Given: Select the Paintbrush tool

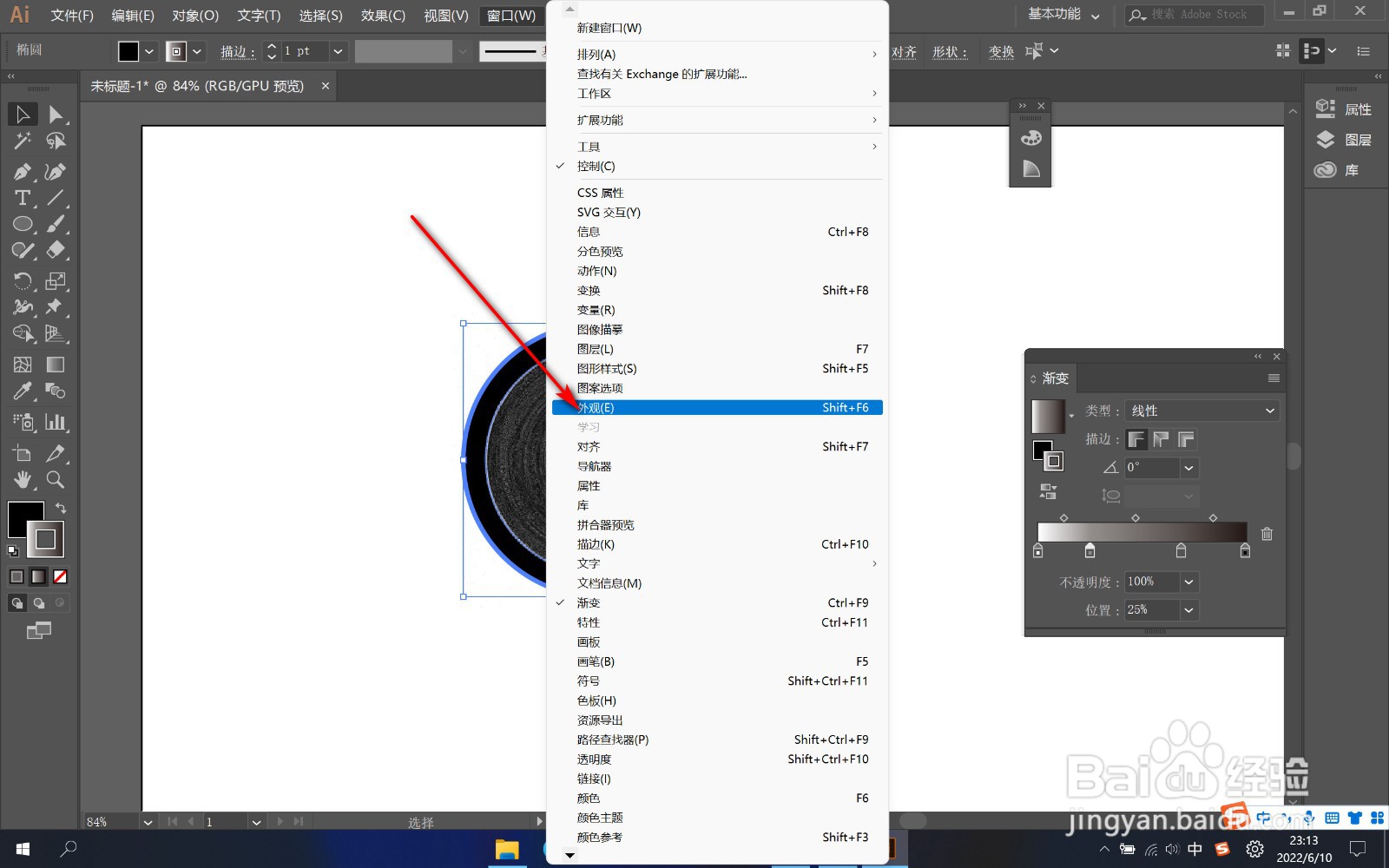Looking at the screenshot, I should coord(56,224).
